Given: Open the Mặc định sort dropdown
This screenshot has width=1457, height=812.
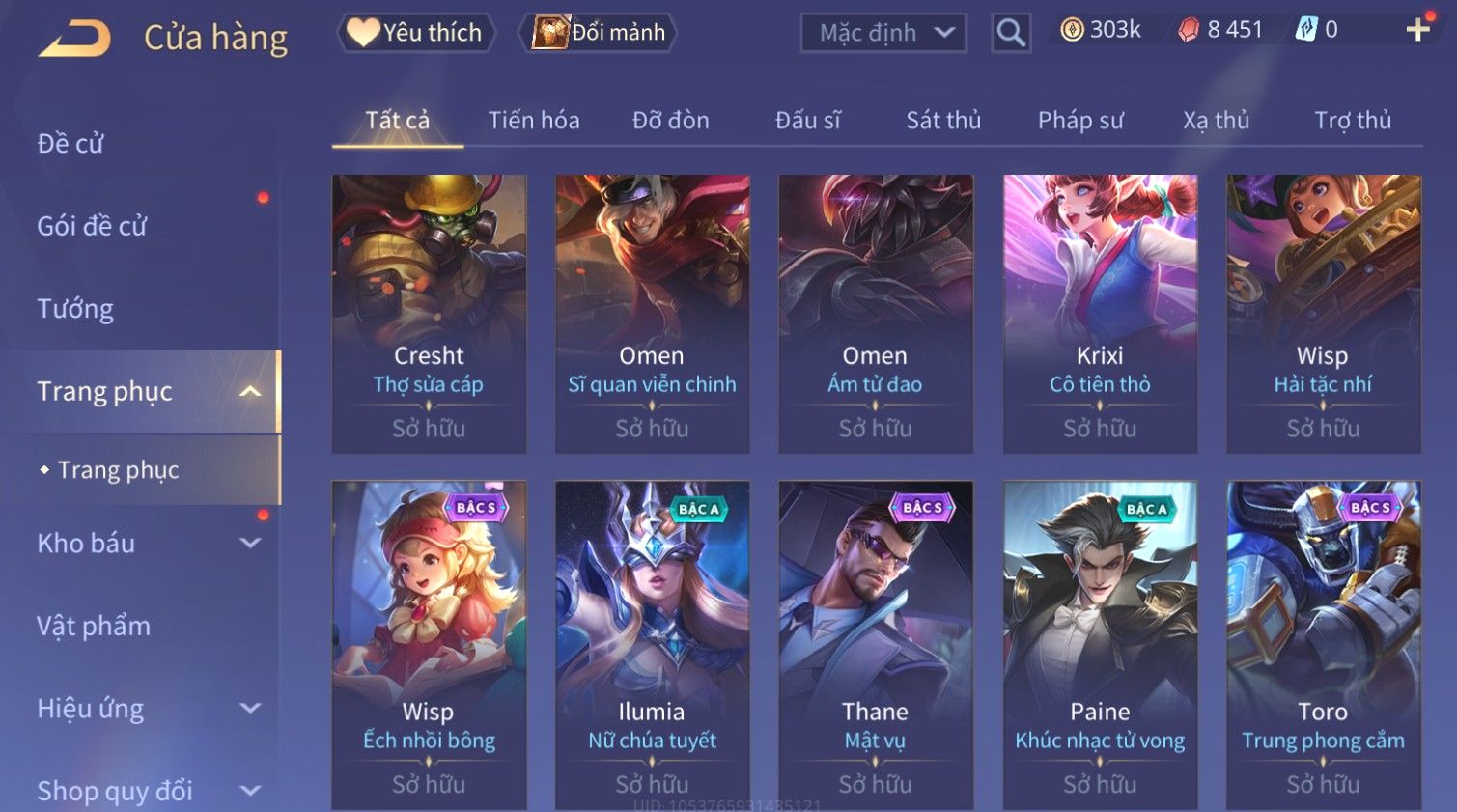Looking at the screenshot, I should point(883,33).
